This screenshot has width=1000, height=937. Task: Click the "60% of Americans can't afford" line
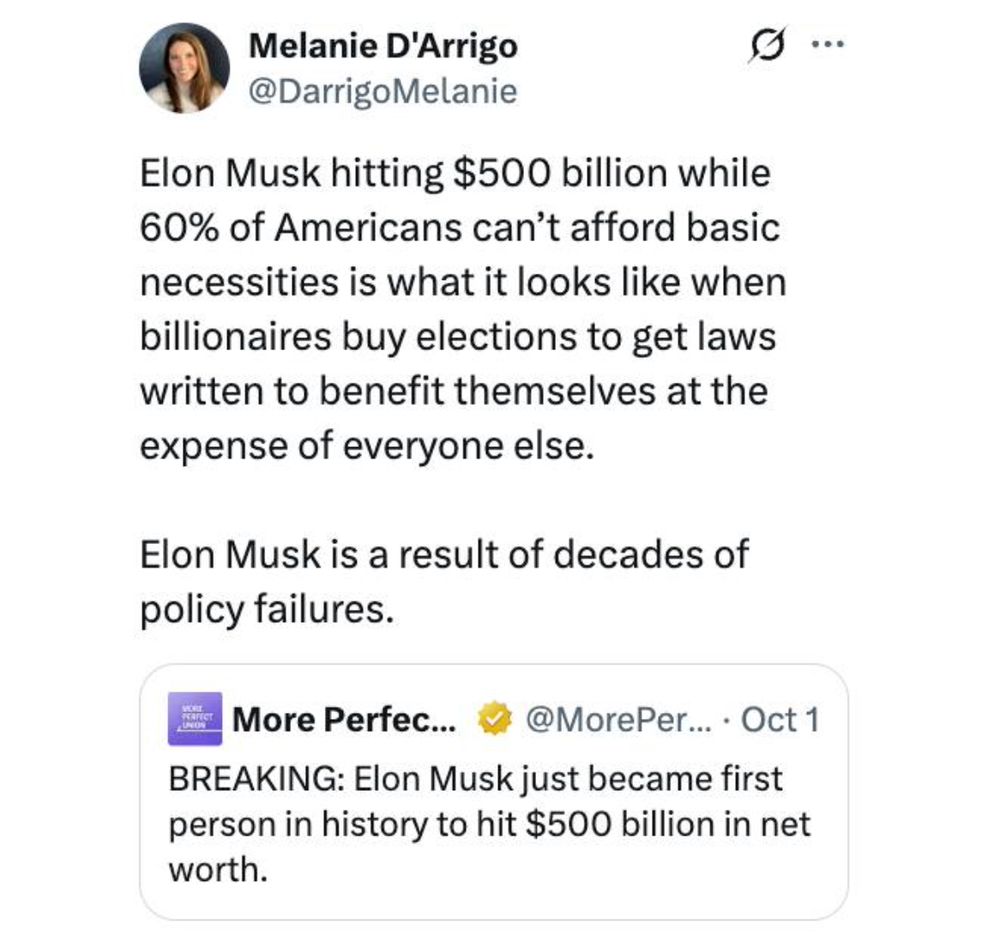459,228
